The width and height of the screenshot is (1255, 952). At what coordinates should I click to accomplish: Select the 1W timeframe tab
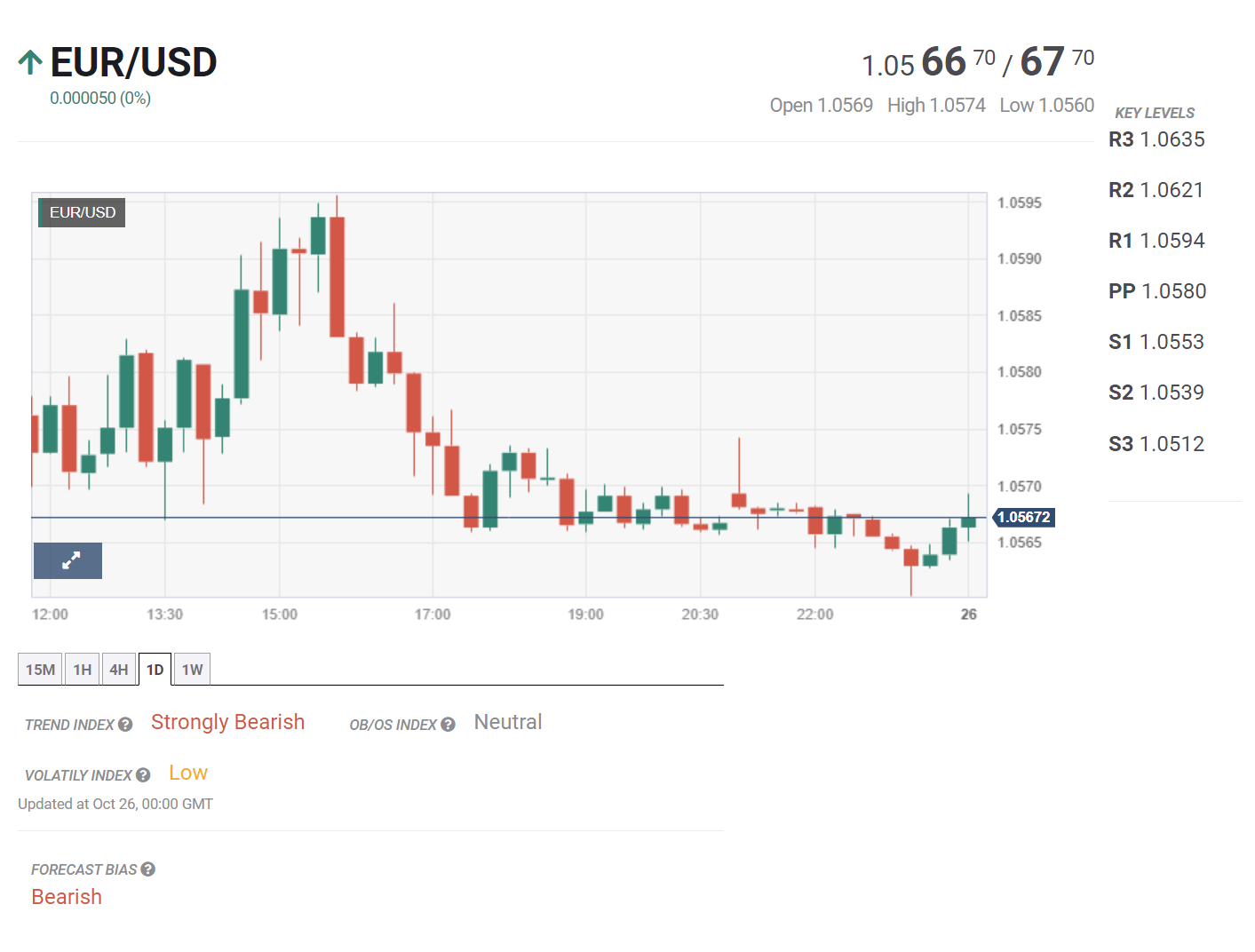(192, 670)
